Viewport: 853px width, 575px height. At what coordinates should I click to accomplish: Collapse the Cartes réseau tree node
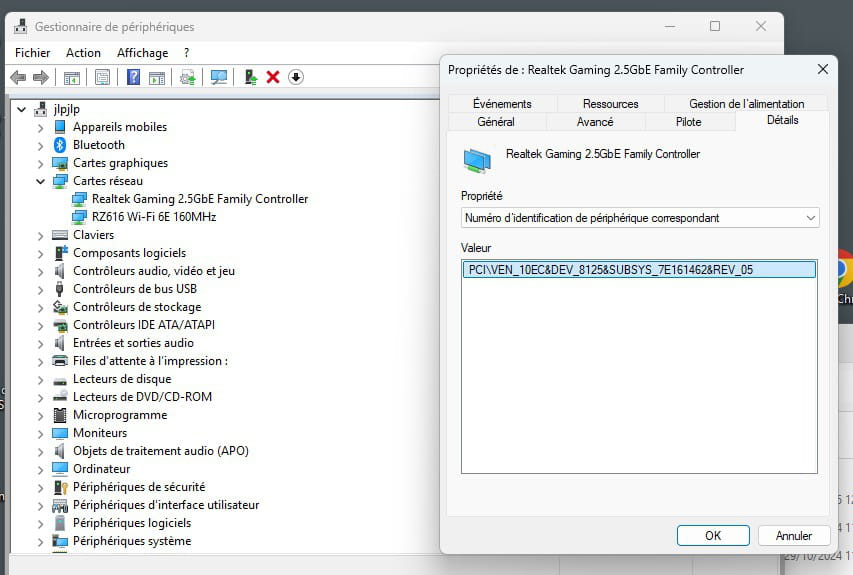click(x=40, y=181)
